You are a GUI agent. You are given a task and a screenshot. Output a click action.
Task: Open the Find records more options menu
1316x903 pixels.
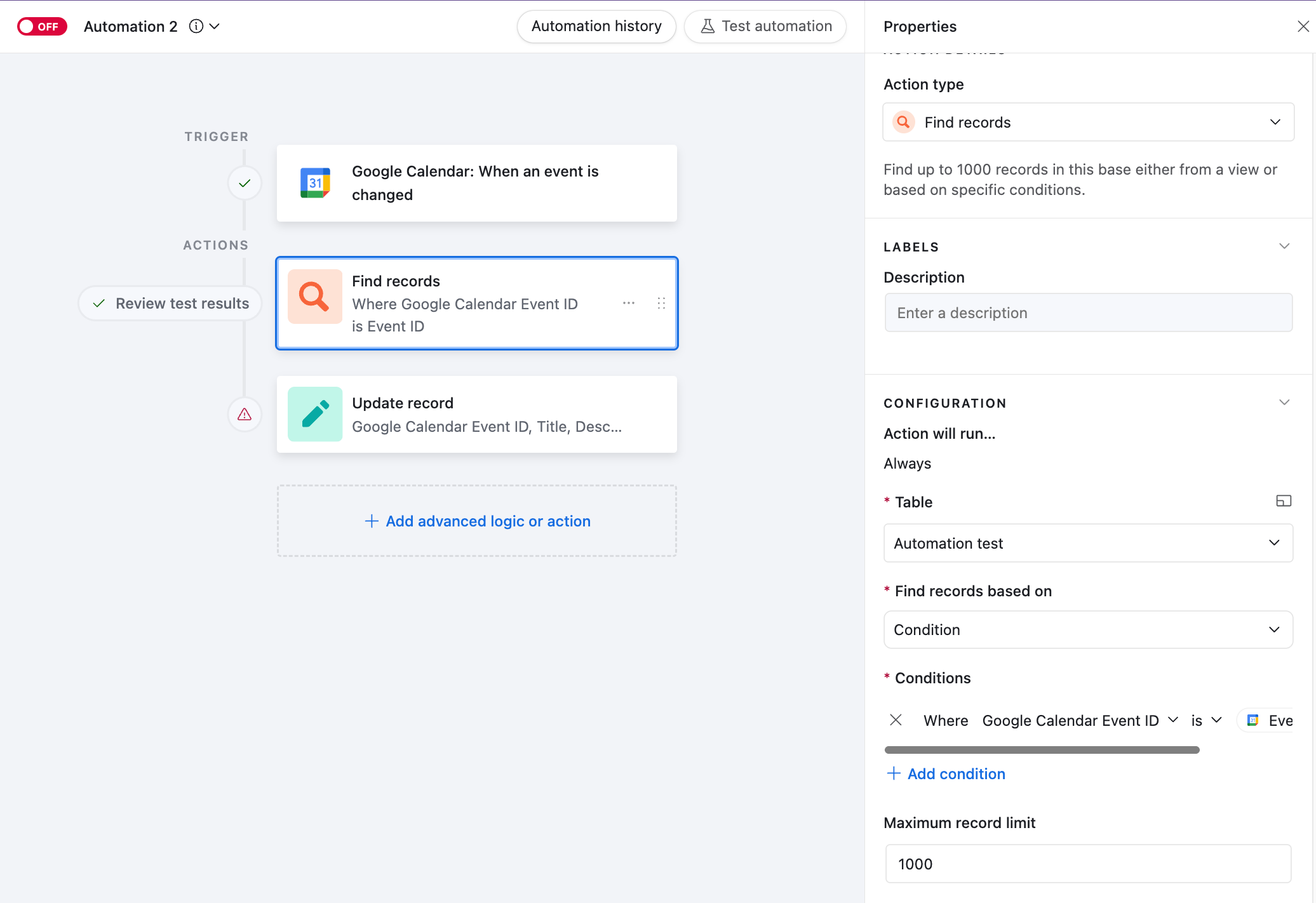pos(629,303)
